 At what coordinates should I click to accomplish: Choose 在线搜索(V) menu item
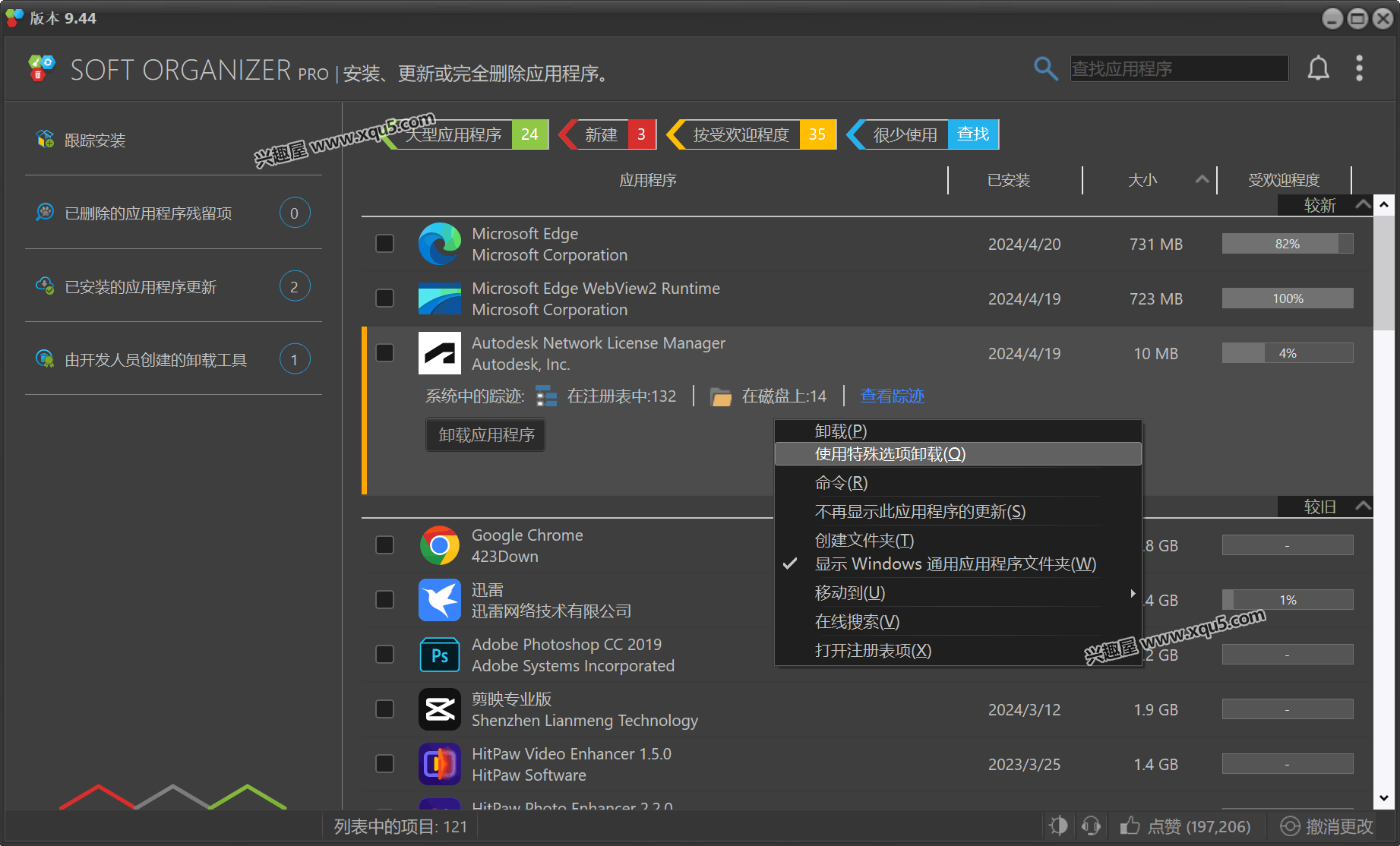pos(958,622)
